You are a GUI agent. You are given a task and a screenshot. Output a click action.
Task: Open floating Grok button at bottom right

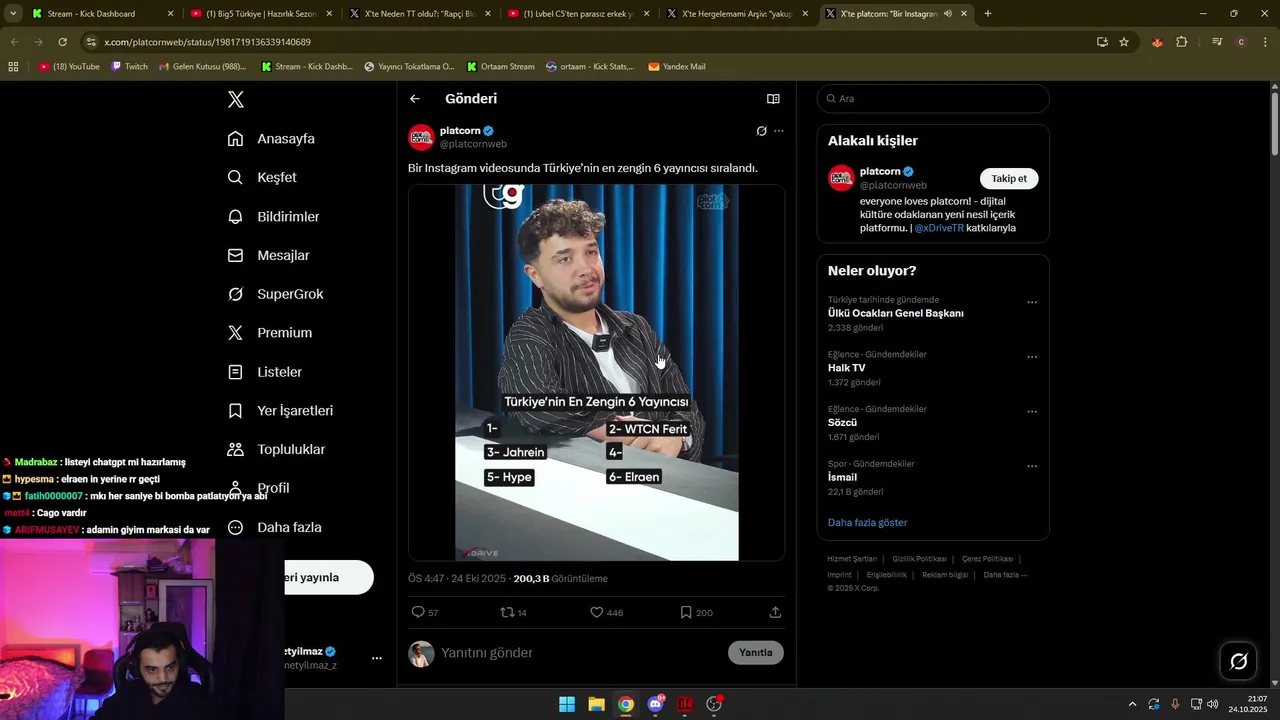coord(1238,661)
